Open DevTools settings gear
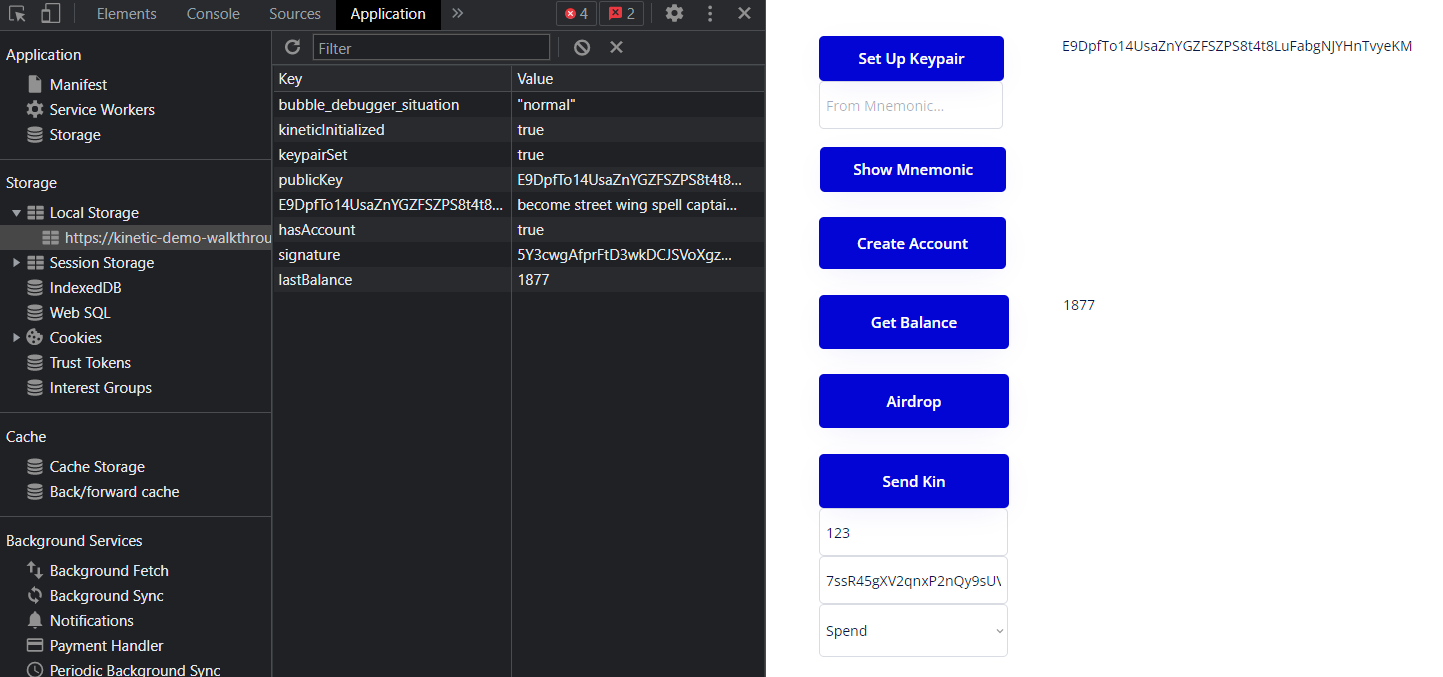Screen dimensions: 1443x677 pyautogui.click(x=675, y=14)
